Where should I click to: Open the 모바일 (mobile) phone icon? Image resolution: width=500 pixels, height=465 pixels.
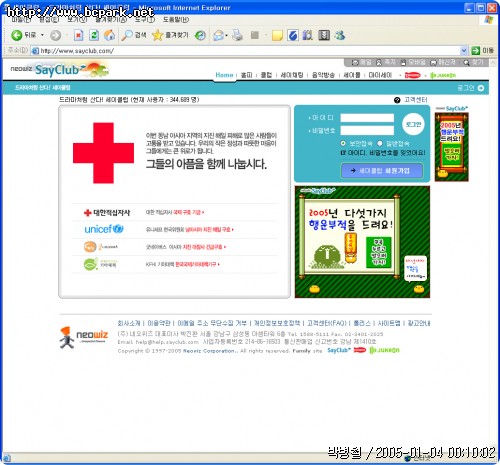coord(403,62)
